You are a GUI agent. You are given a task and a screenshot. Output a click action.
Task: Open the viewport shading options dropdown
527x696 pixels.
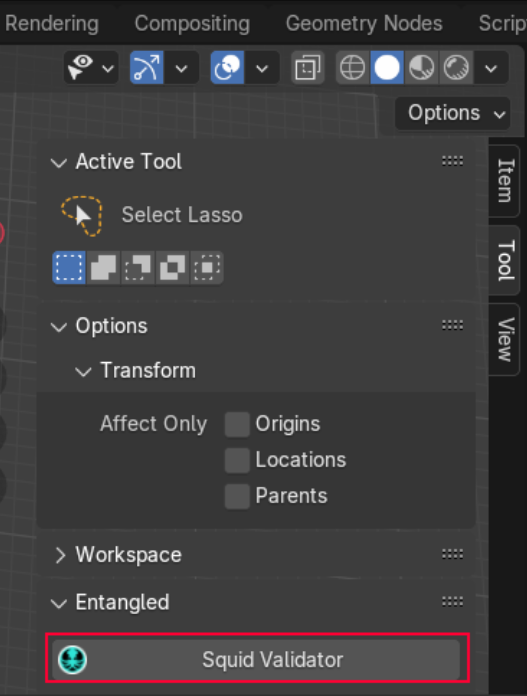pyautogui.click(x=491, y=68)
